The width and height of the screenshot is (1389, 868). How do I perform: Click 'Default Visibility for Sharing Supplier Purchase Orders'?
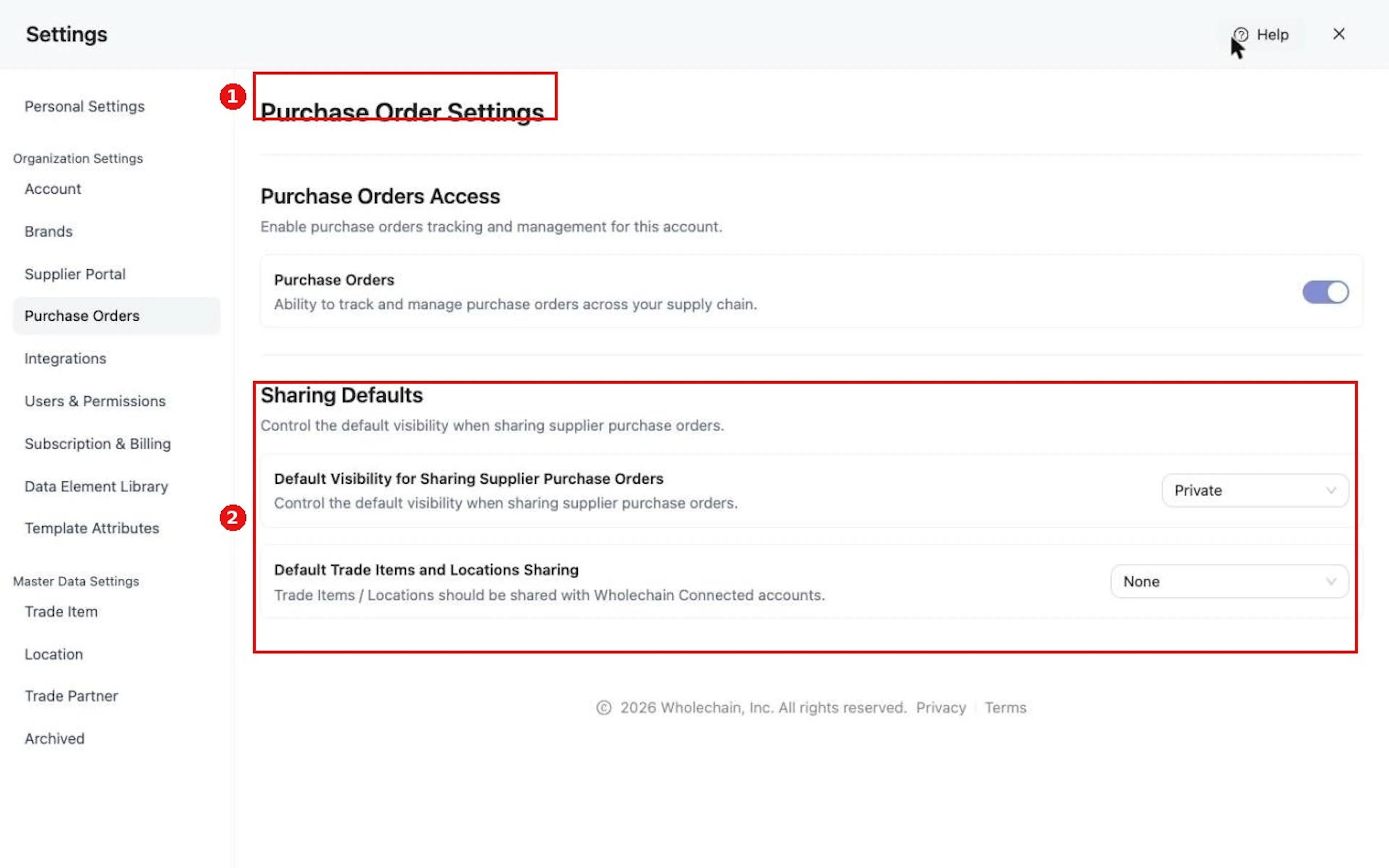[x=469, y=478]
